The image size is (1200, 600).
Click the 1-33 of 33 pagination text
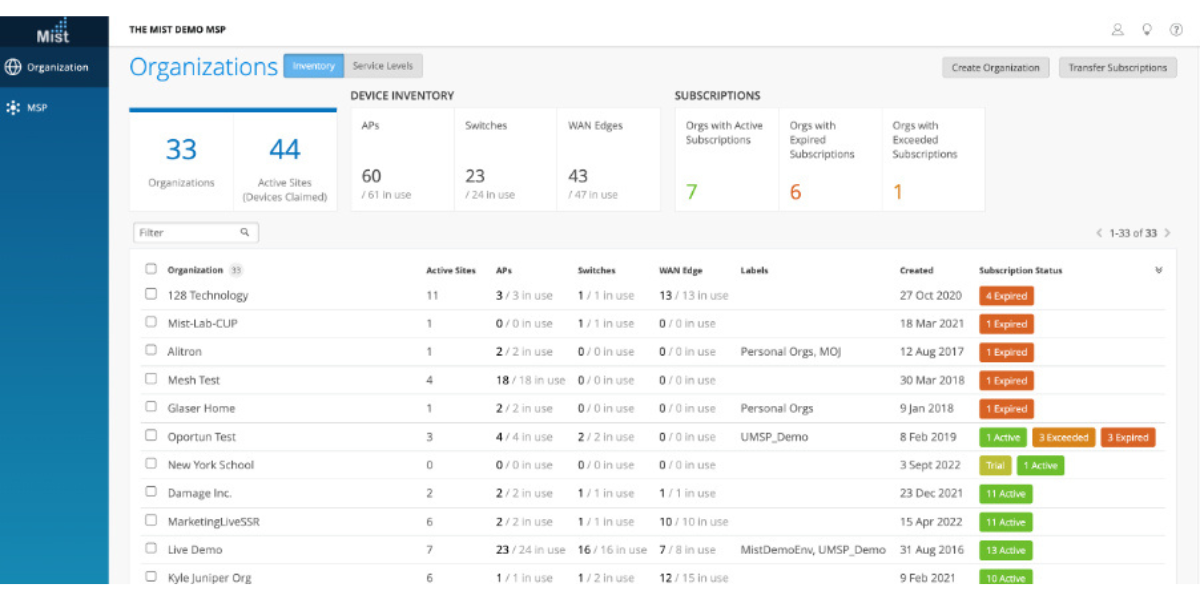(x=1133, y=233)
